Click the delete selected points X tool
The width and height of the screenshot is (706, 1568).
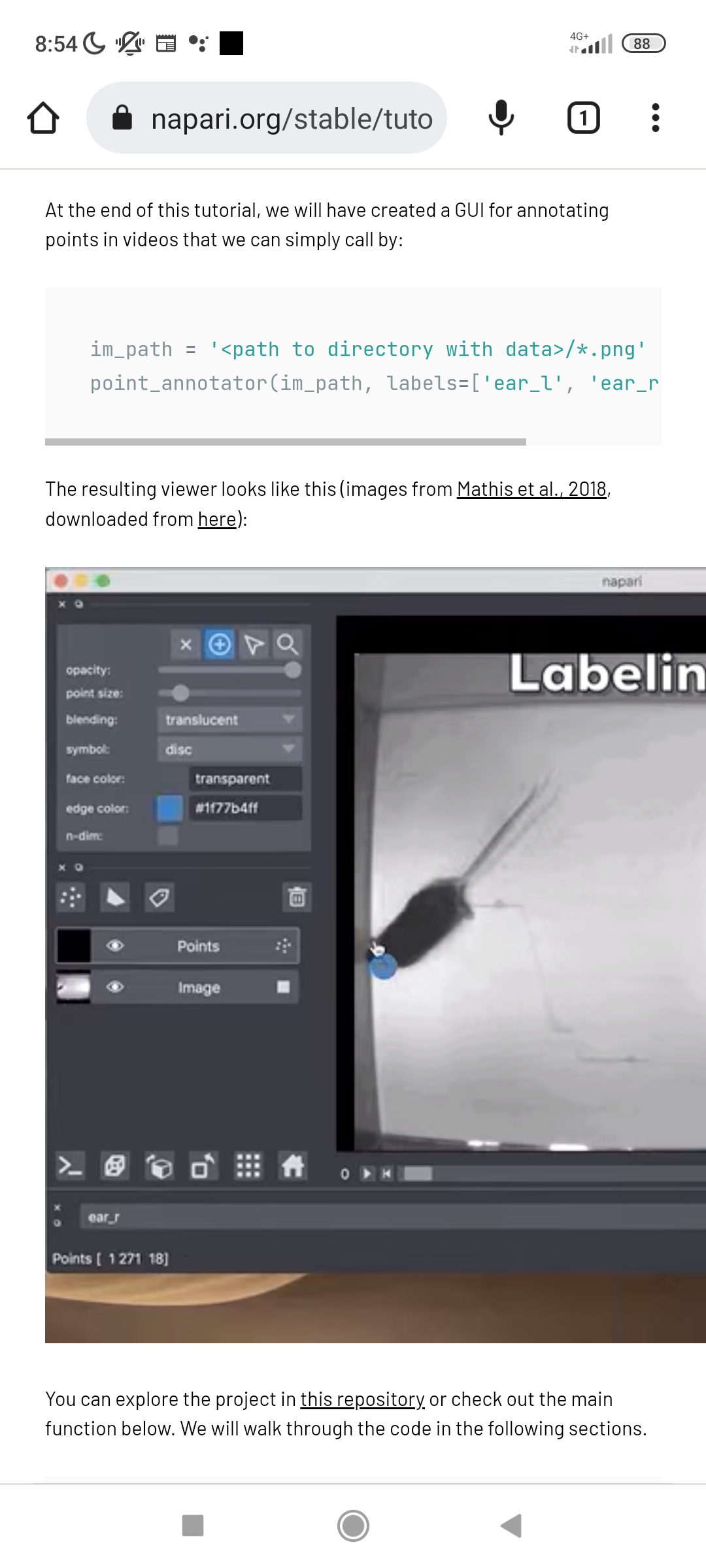[x=186, y=645]
